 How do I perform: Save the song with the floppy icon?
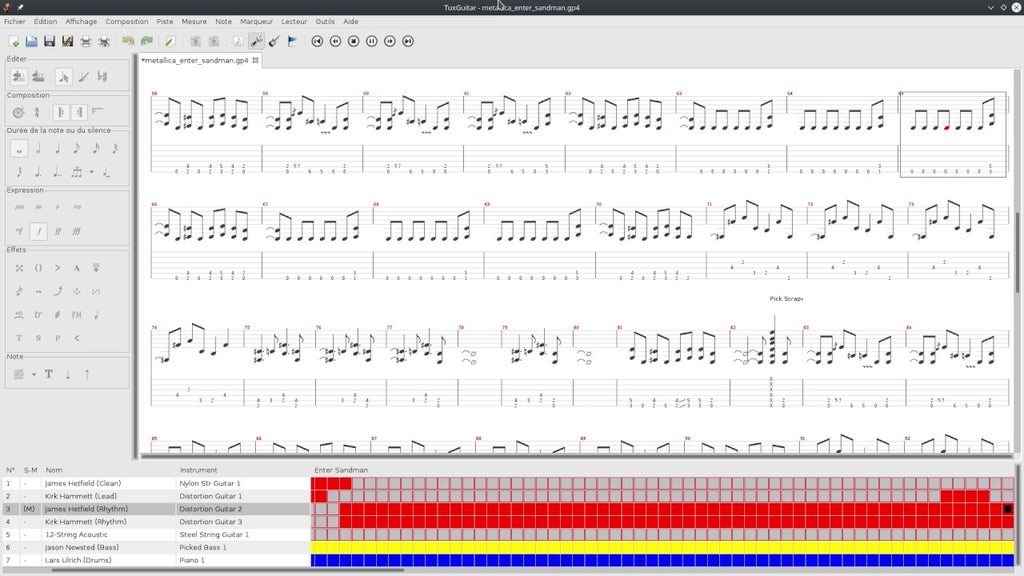tap(49, 41)
